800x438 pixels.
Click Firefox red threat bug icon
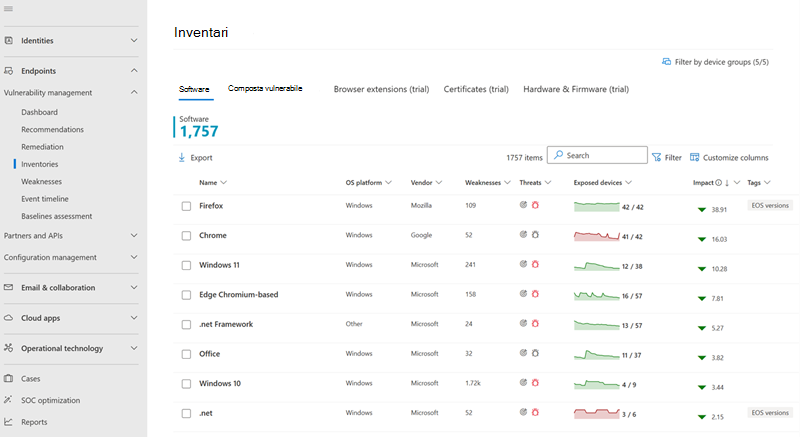535,205
